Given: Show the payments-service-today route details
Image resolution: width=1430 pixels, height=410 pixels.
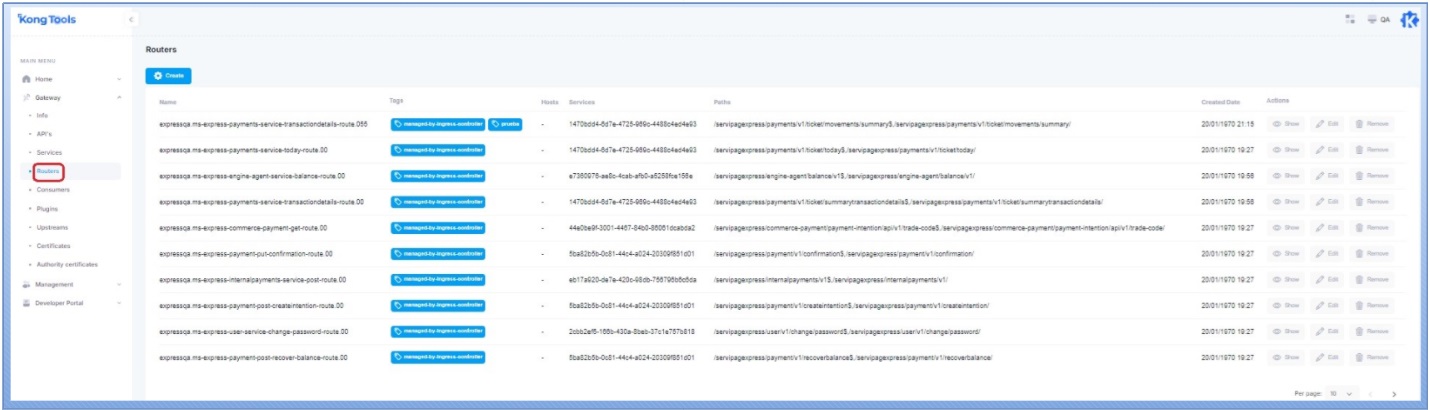Looking at the screenshot, I should click(x=1286, y=150).
